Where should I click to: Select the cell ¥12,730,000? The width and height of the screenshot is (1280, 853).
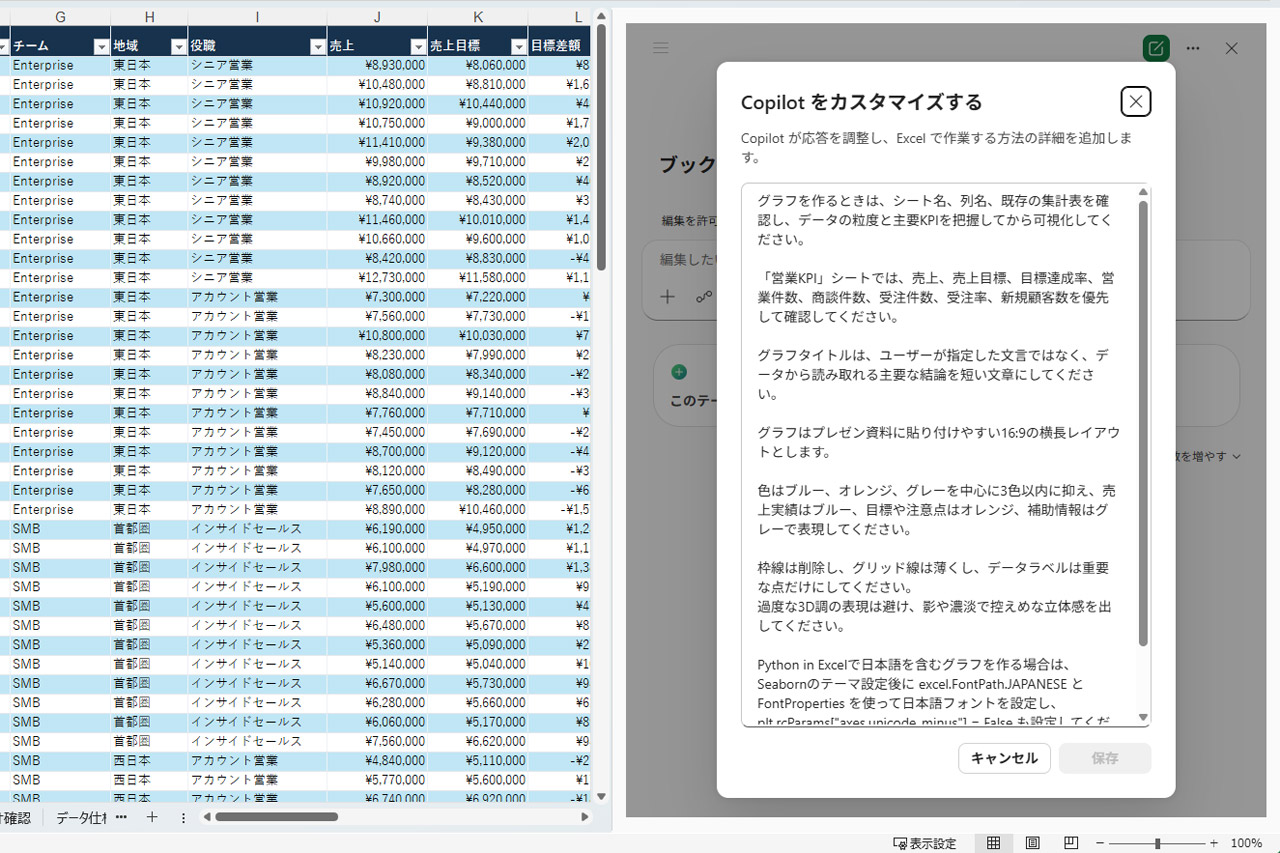(x=377, y=277)
